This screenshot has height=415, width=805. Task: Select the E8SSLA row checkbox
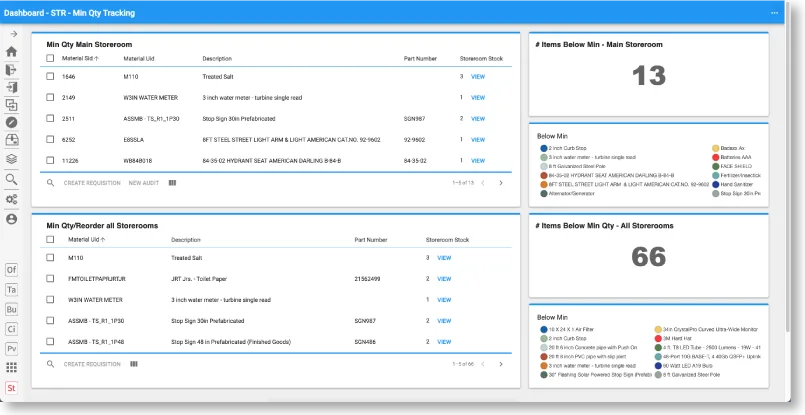(50, 140)
